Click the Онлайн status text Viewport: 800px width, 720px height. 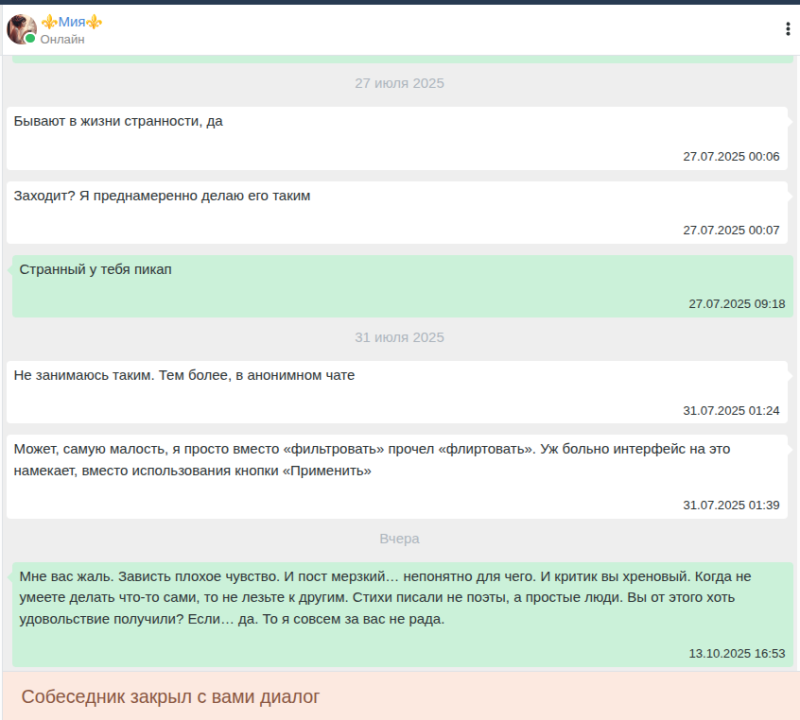(x=62, y=39)
